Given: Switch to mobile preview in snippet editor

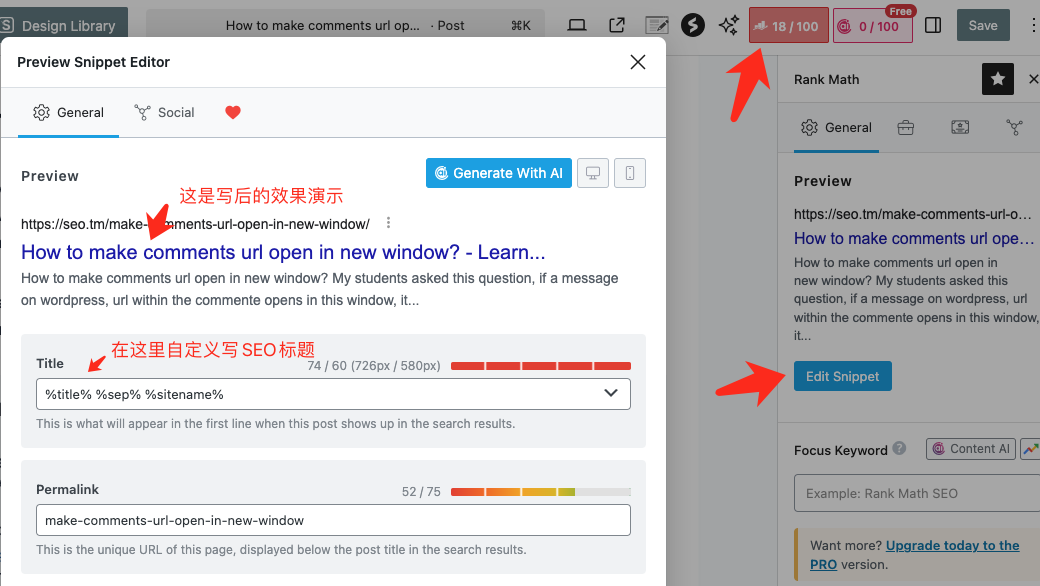Looking at the screenshot, I should point(630,173).
